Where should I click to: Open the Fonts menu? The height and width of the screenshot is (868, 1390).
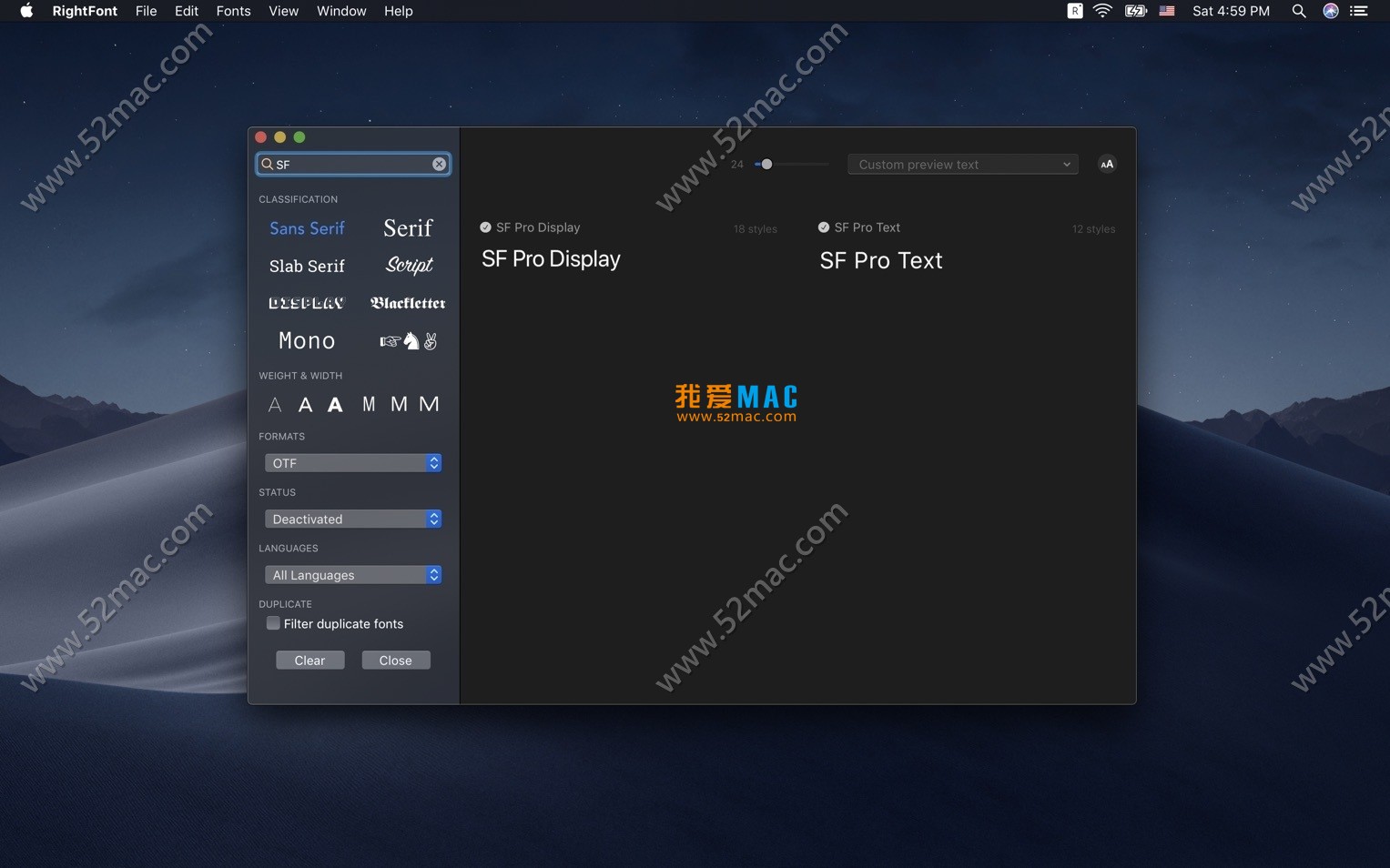point(233,11)
